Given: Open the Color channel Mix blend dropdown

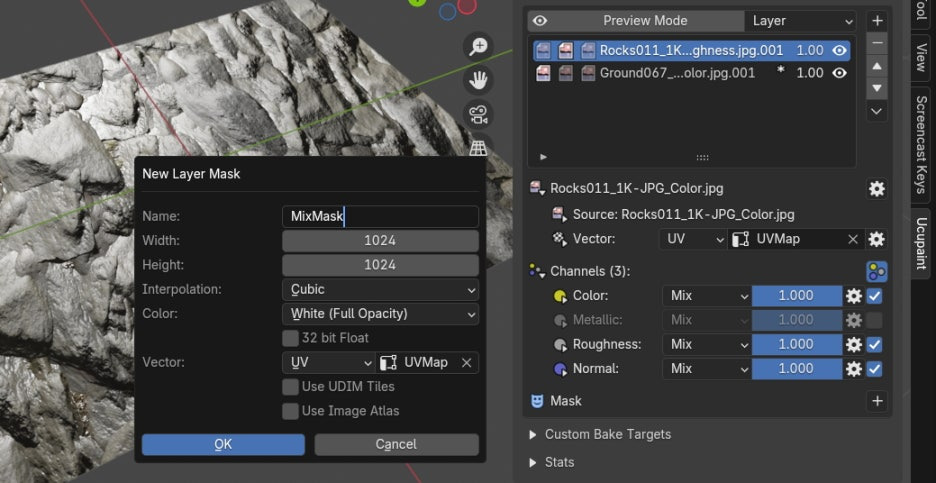Looking at the screenshot, I should coord(707,296).
